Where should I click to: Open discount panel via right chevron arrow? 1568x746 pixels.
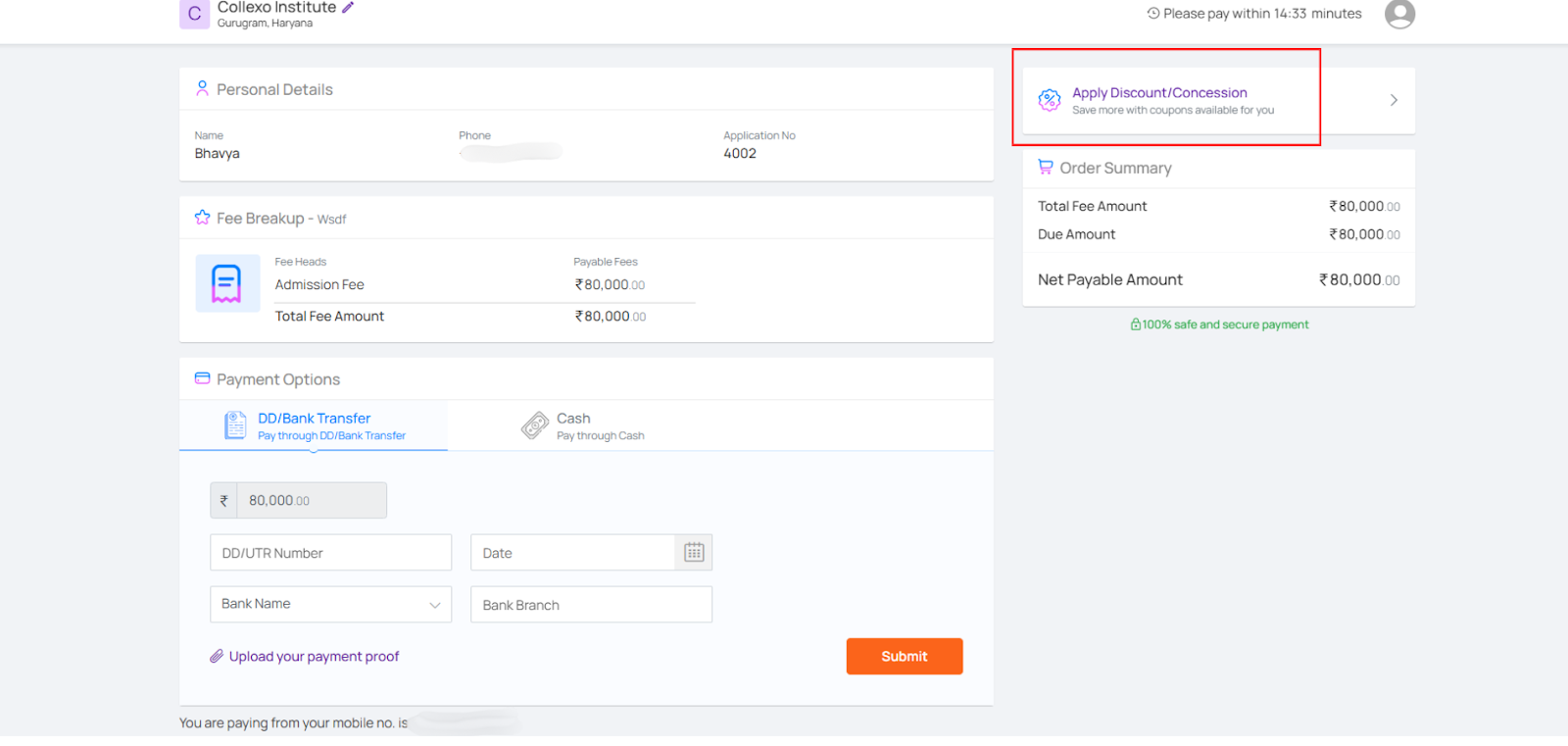(1394, 100)
